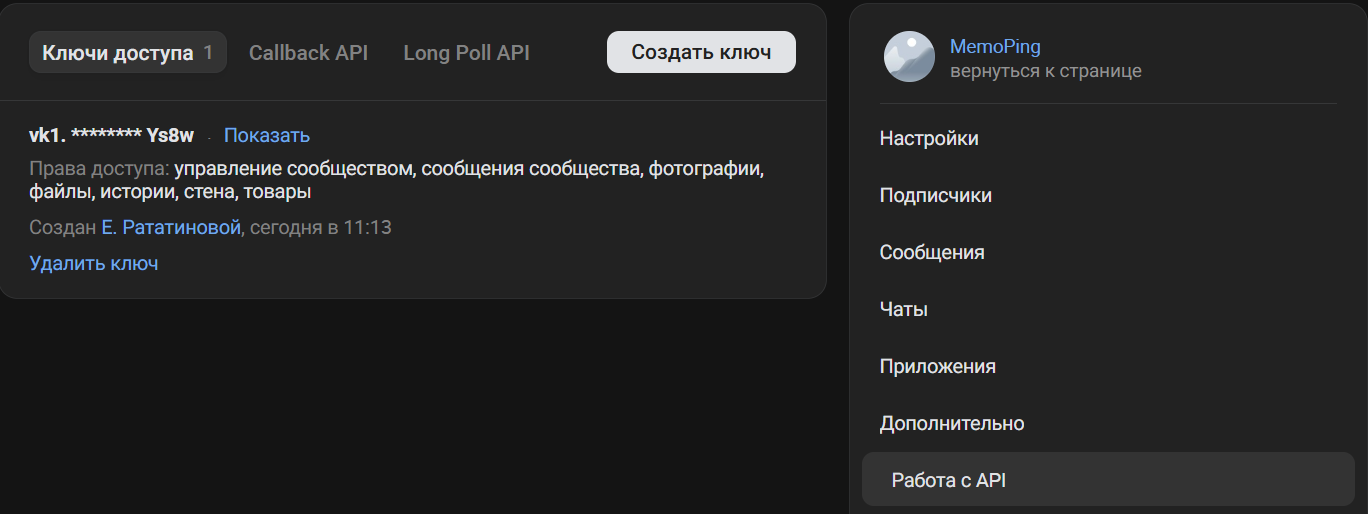The image size is (1368, 514).
Task: Go to 'Подписчики' in the sidebar
Action: (x=935, y=196)
